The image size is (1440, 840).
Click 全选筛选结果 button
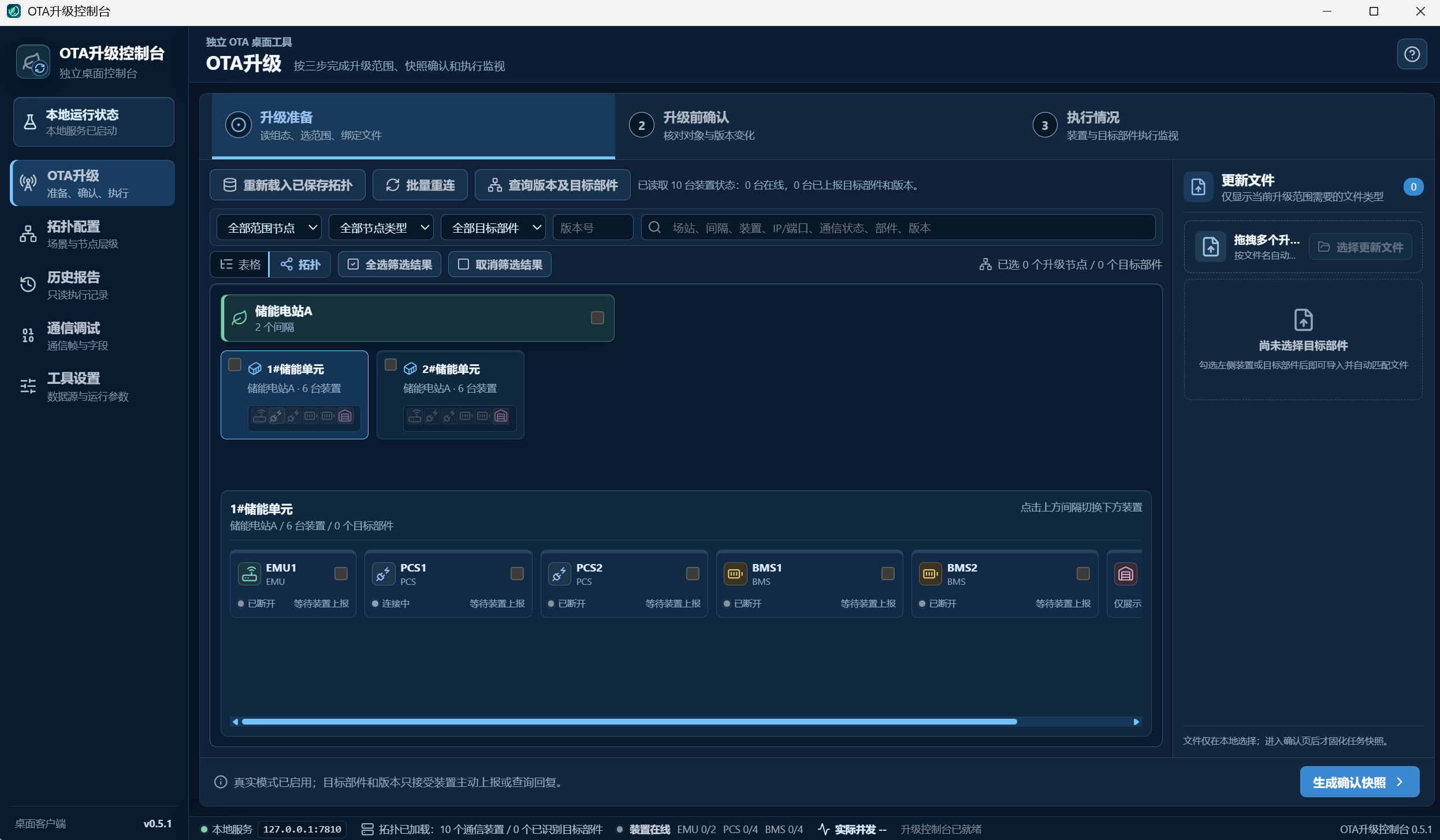click(x=389, y=264)
